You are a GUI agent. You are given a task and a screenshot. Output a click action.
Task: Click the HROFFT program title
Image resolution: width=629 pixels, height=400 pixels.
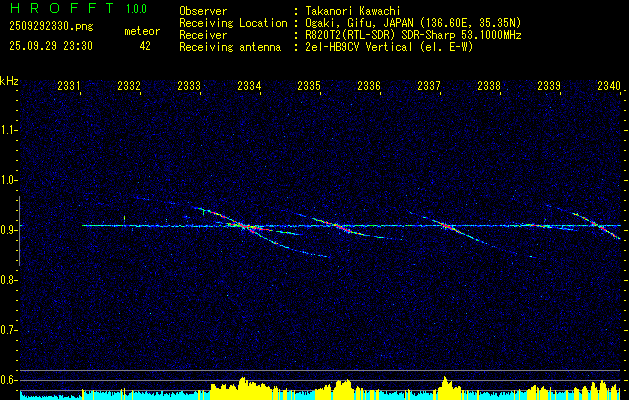62,8
